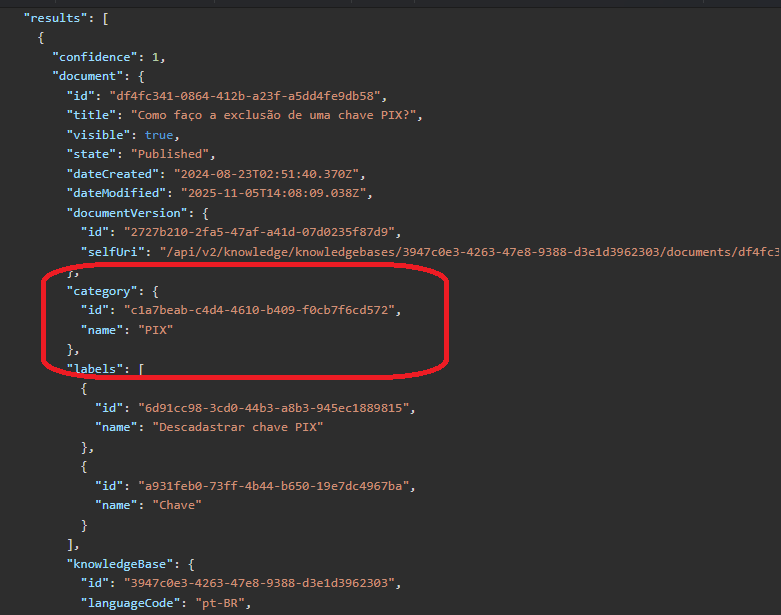The height and width of the screenshot is (615, 781).
Task: Select category id c1a7beab-c4d4-4610-b409-f0cb7f6cd572
Action: [x=259, y=310]
